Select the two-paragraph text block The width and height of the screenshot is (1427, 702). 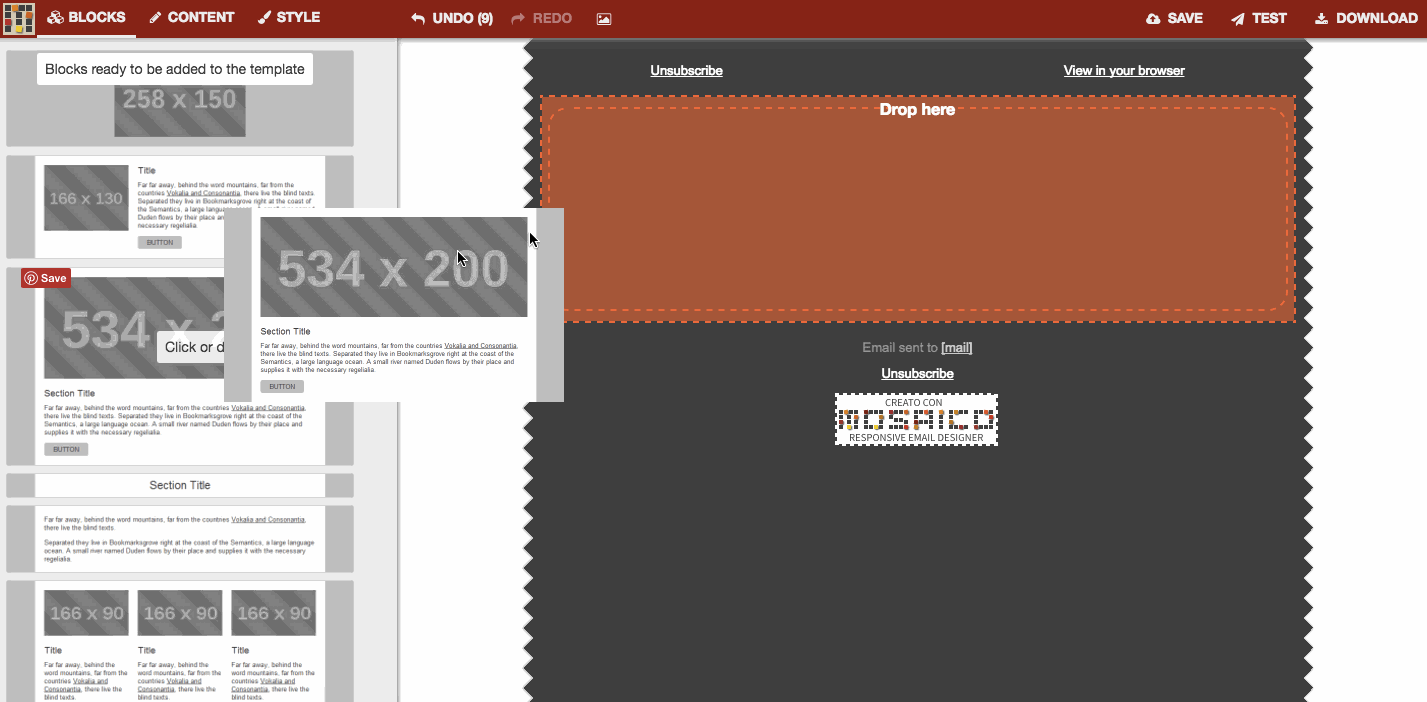coord(180,539)
